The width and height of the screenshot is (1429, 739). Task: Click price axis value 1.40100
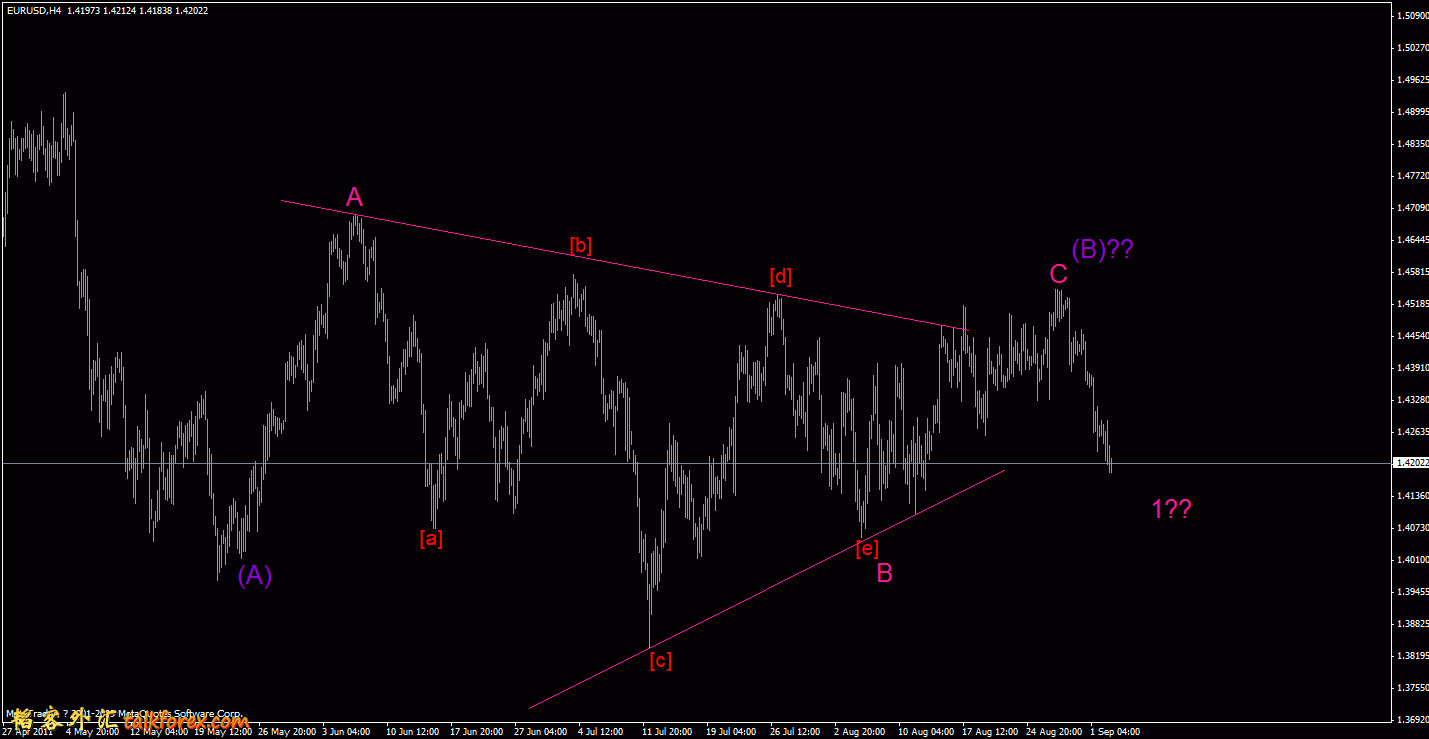(1412, 560)
